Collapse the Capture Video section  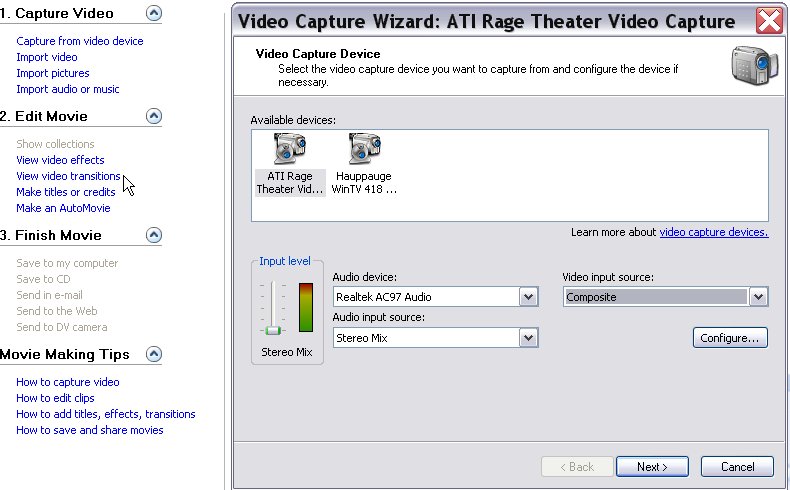(x=154, y=13)
